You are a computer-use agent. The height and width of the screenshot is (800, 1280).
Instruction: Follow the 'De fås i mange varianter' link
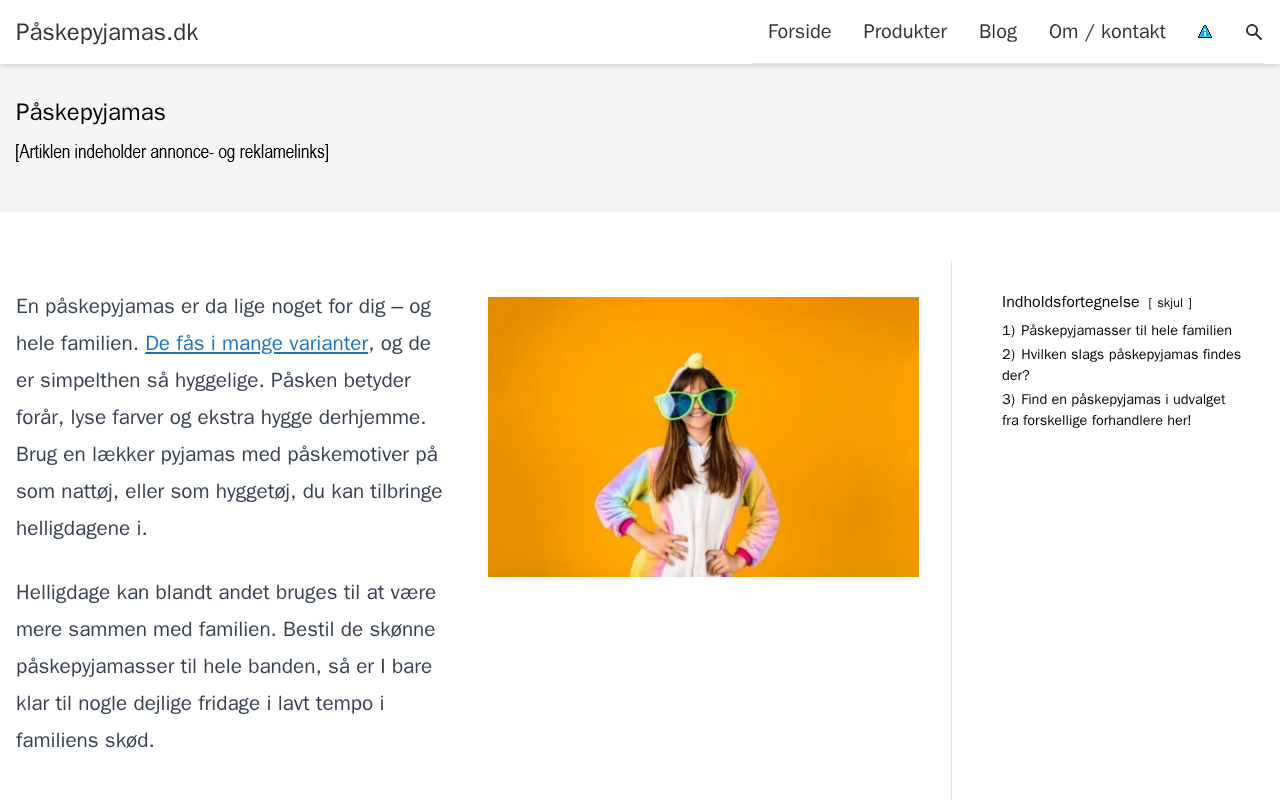click(x=256, y=343)
